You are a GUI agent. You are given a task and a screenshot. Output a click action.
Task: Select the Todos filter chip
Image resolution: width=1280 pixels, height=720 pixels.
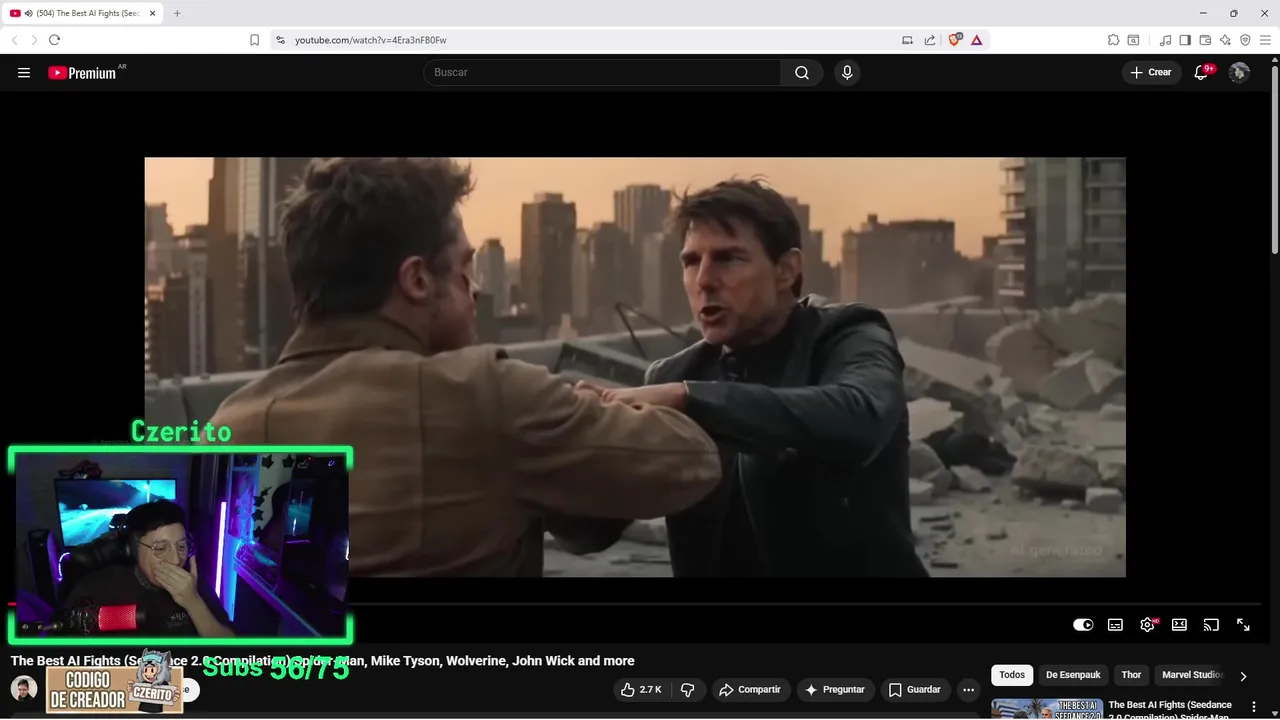(1012, 675)
